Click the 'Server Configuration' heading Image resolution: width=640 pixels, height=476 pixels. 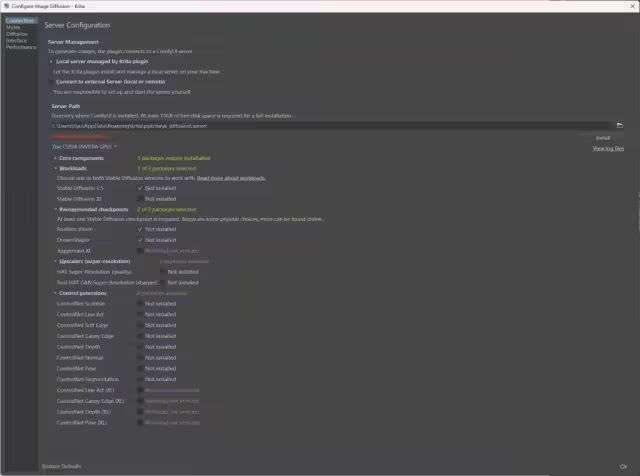pyautogui.click(x=77, y=25)
